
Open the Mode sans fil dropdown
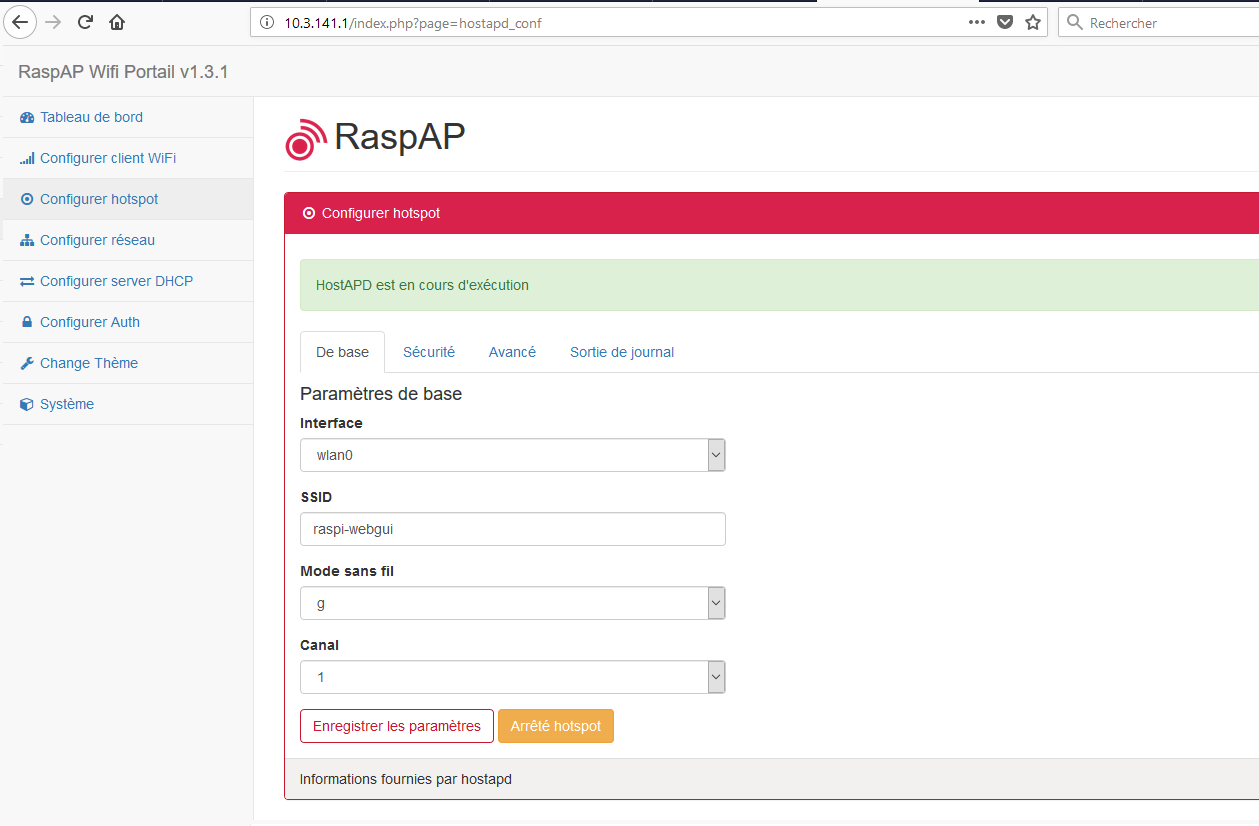(513, 603)
